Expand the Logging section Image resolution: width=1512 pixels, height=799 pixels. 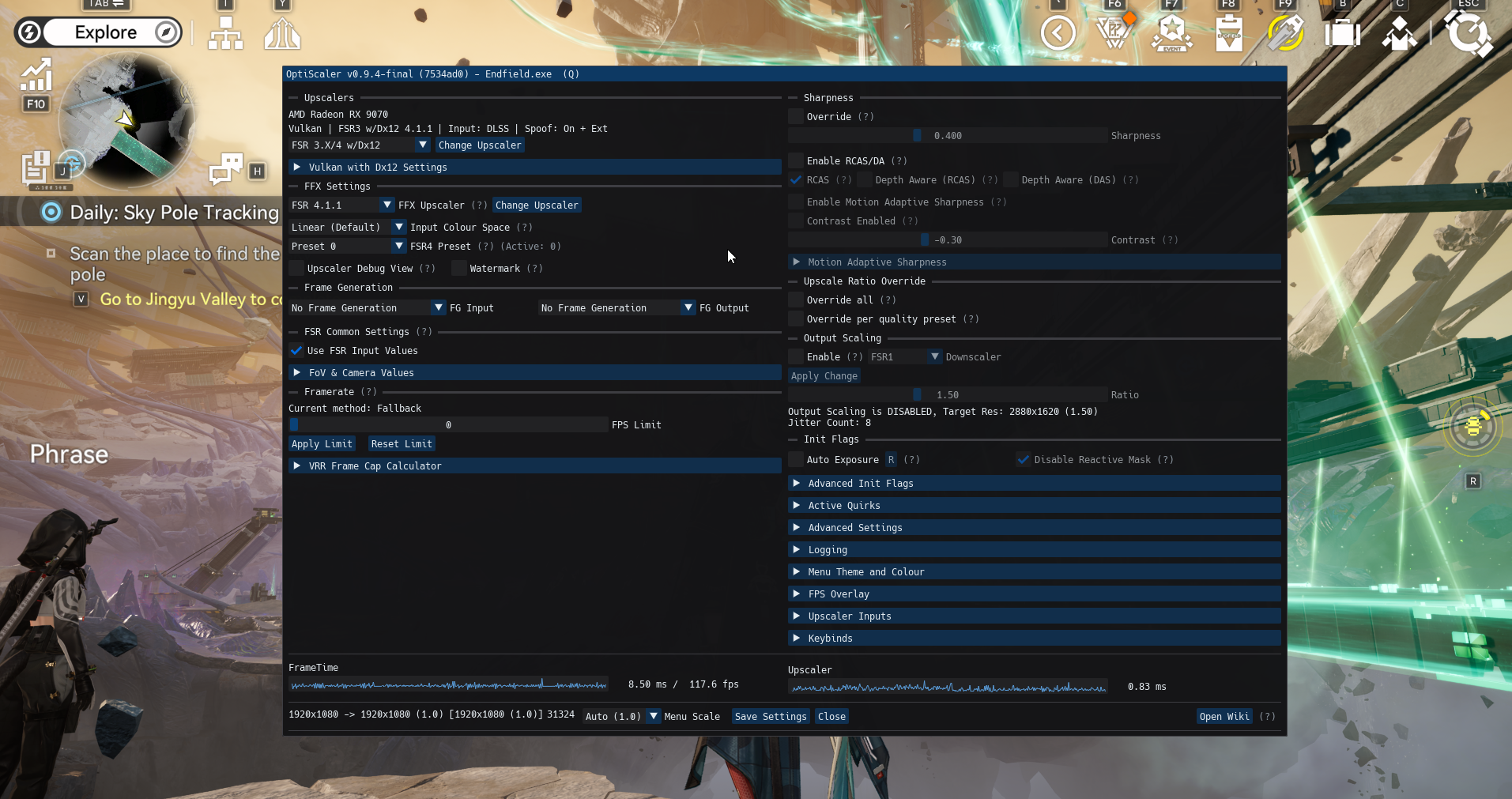coord(1035,549)
